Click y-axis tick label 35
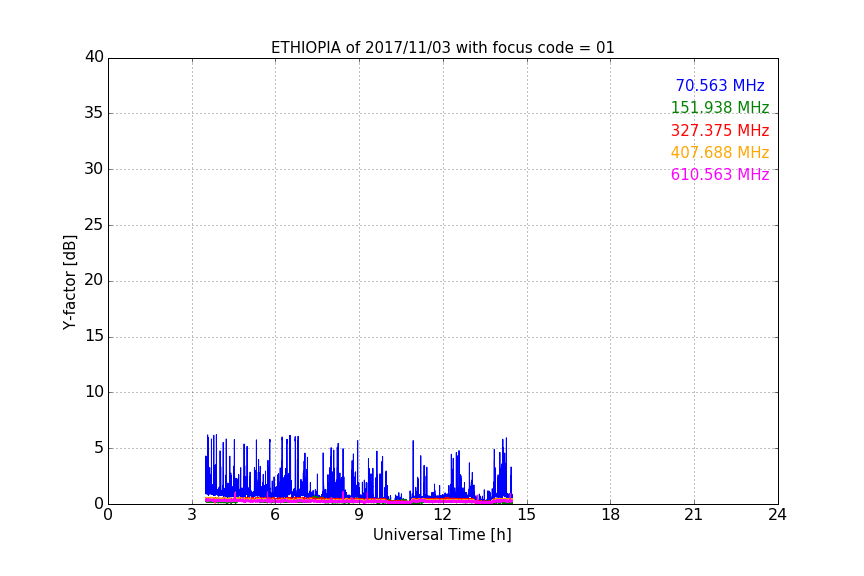The image size is (864, 576). [94, 113]
